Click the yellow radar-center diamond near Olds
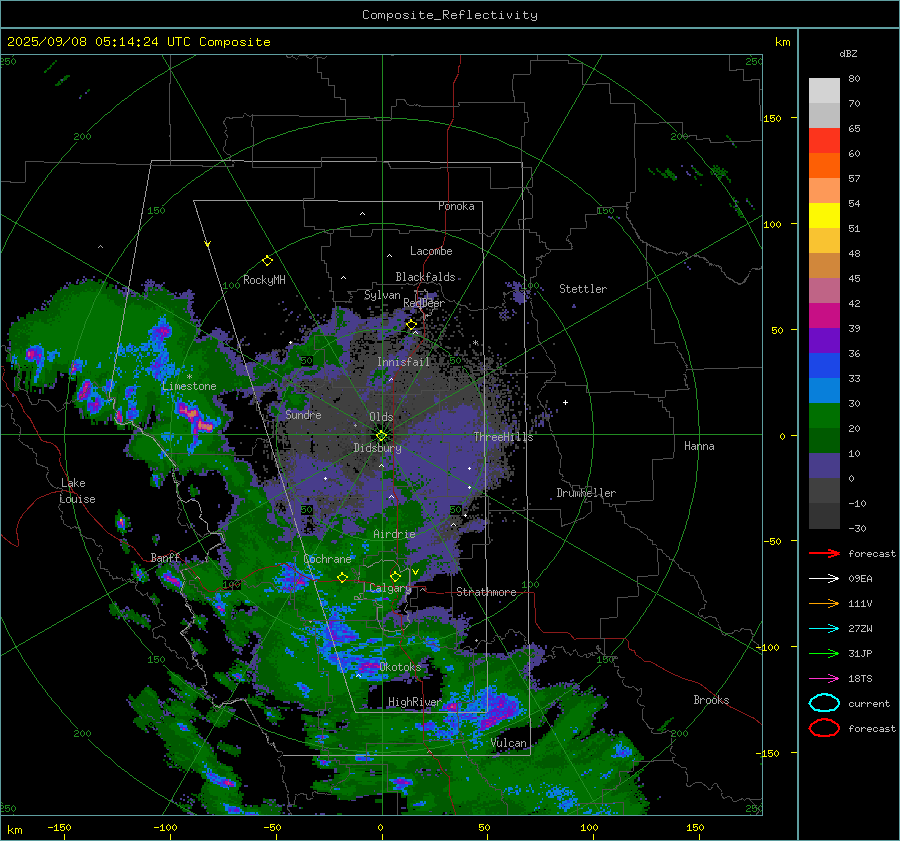 tap(381, 435)
